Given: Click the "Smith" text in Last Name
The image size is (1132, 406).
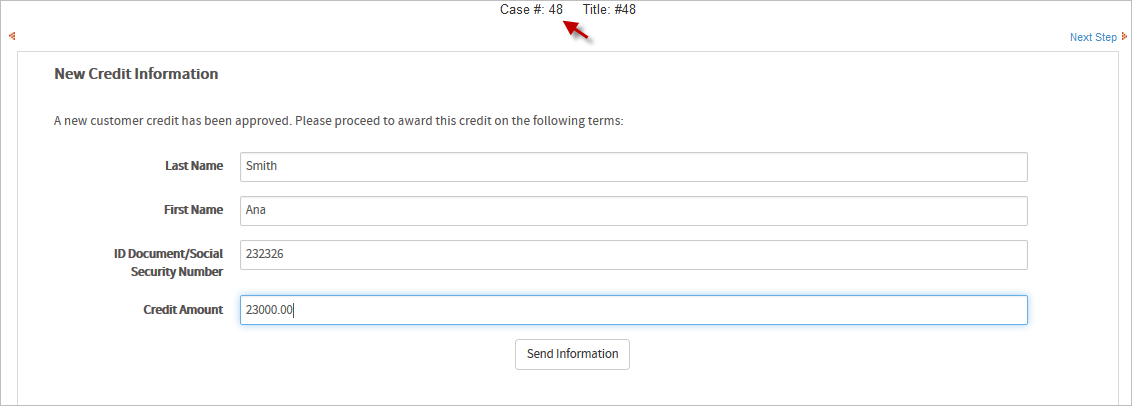Looking at the screenshot, I should coord(261,167).
